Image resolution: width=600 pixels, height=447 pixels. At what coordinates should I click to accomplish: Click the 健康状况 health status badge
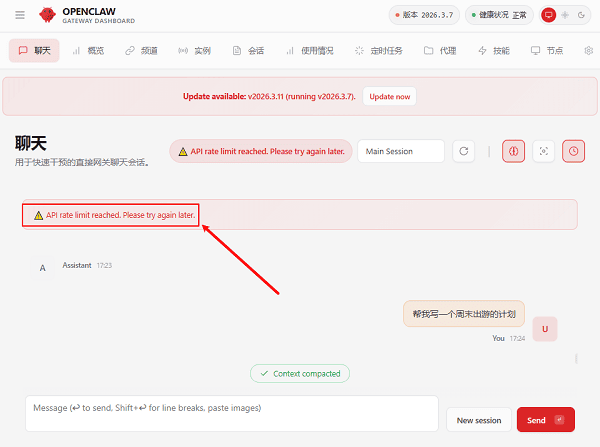499,15
